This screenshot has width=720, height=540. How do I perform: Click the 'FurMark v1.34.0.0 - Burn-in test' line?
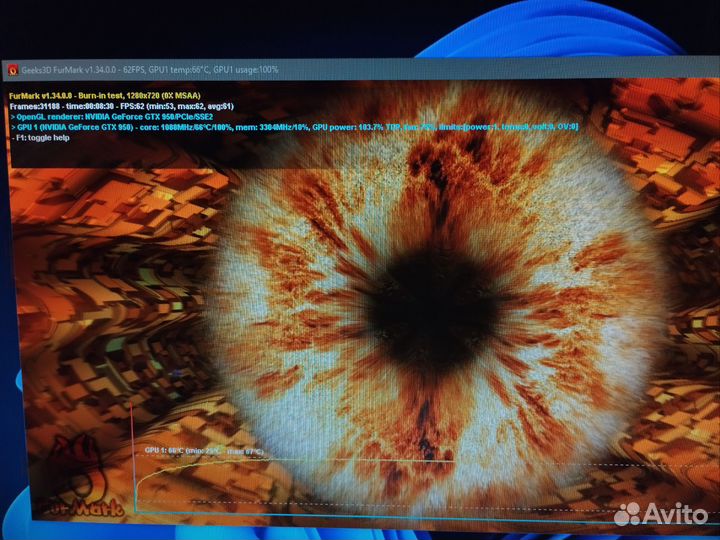click(105, 96)
